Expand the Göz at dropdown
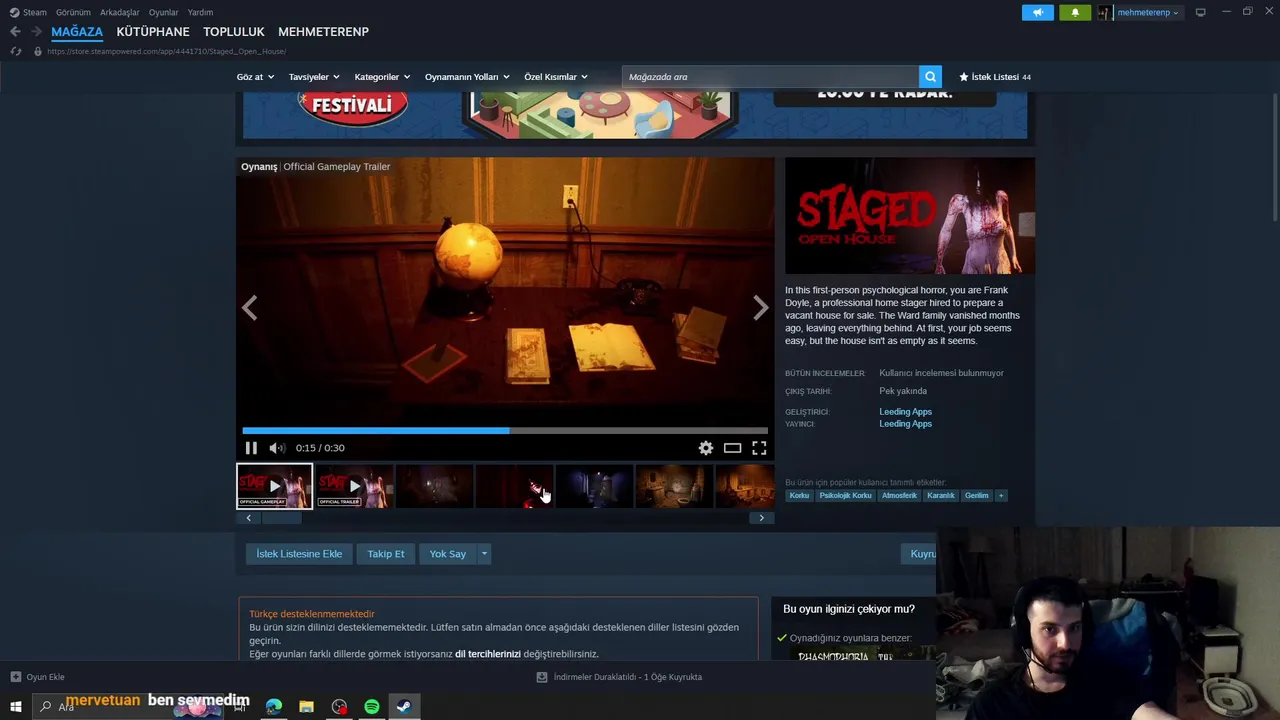 pyautogui.click(x=255, y=77)
